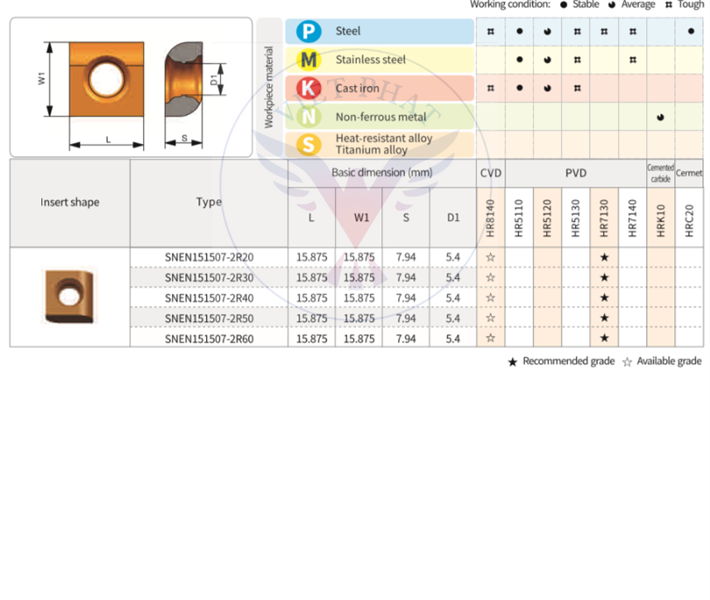Click the HRC20 grade header

pos(689,221)
